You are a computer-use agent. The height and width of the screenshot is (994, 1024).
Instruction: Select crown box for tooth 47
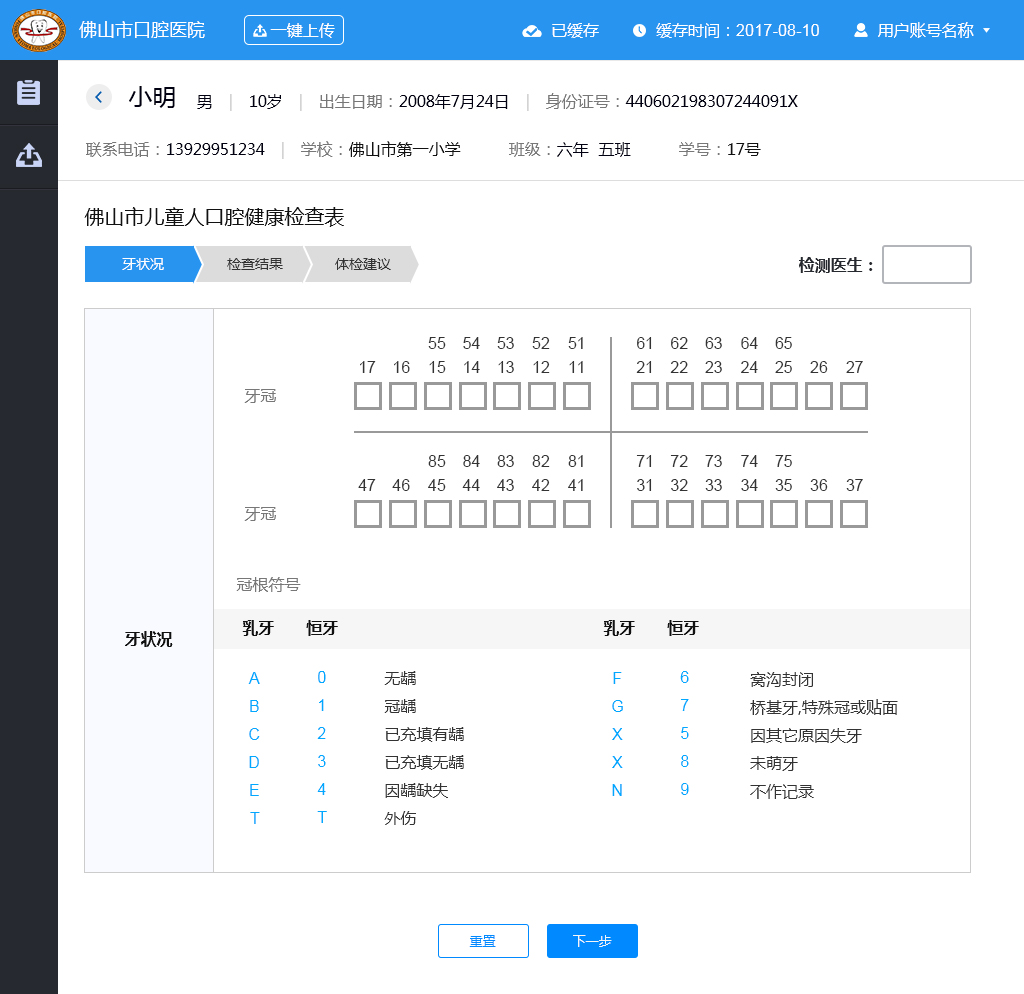click(368, 514)
